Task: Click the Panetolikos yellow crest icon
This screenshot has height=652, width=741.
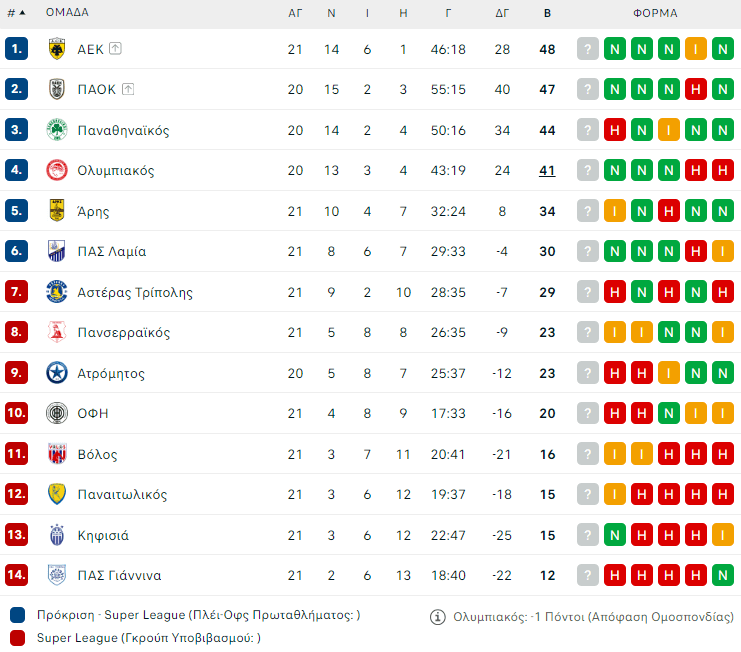Action: (57, 494)
